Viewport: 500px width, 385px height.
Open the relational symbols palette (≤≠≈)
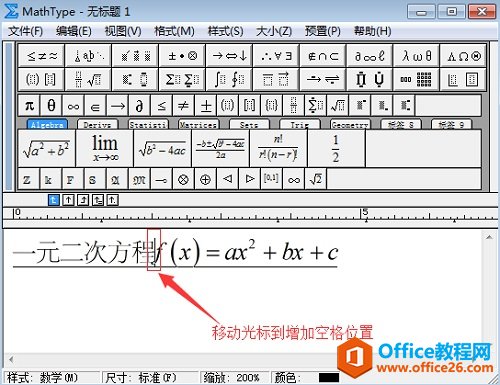point(41,56)
